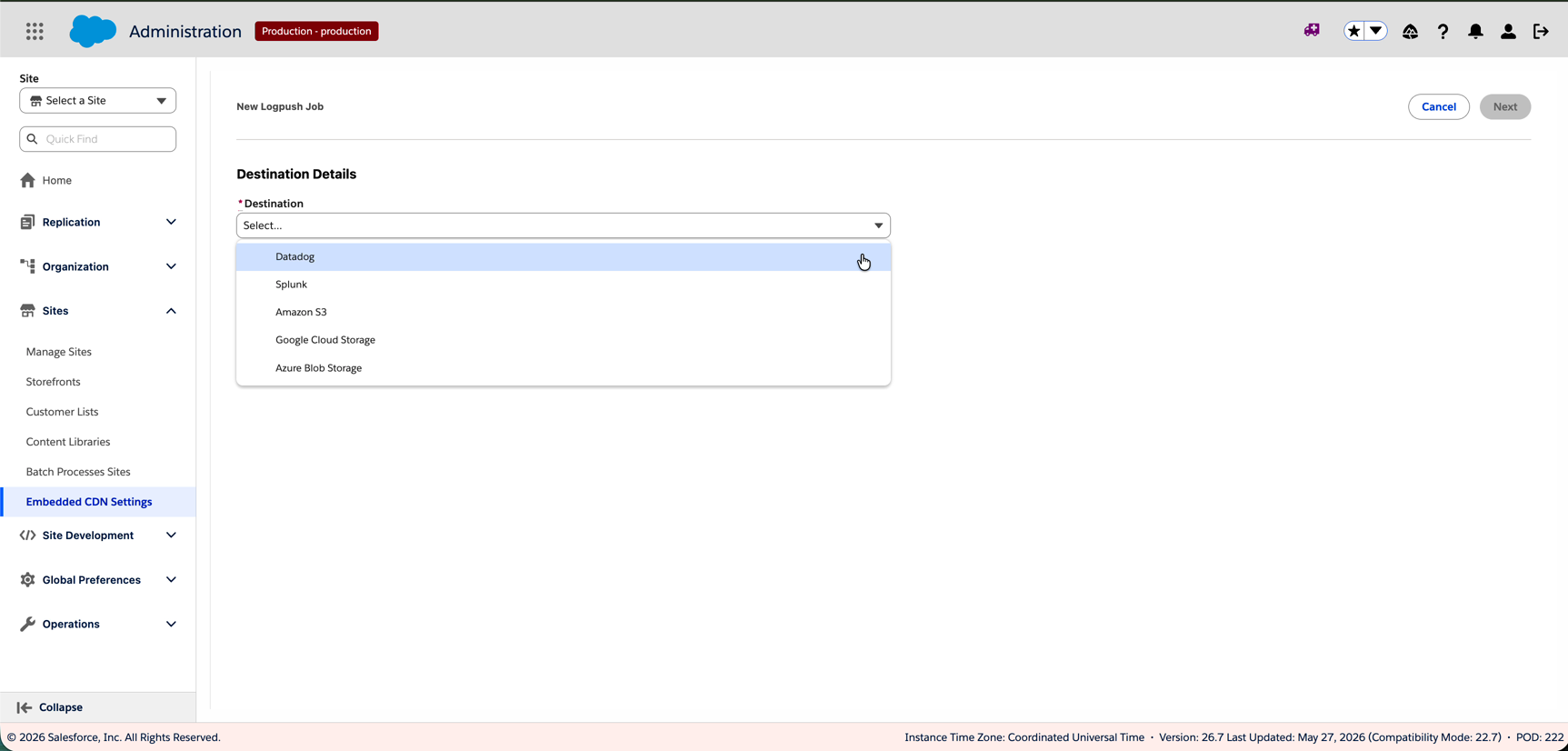The width and height of the screenshot is (1568, 751).
Task: Click the Sites storefront icon
Action: (x=28, y=311)
